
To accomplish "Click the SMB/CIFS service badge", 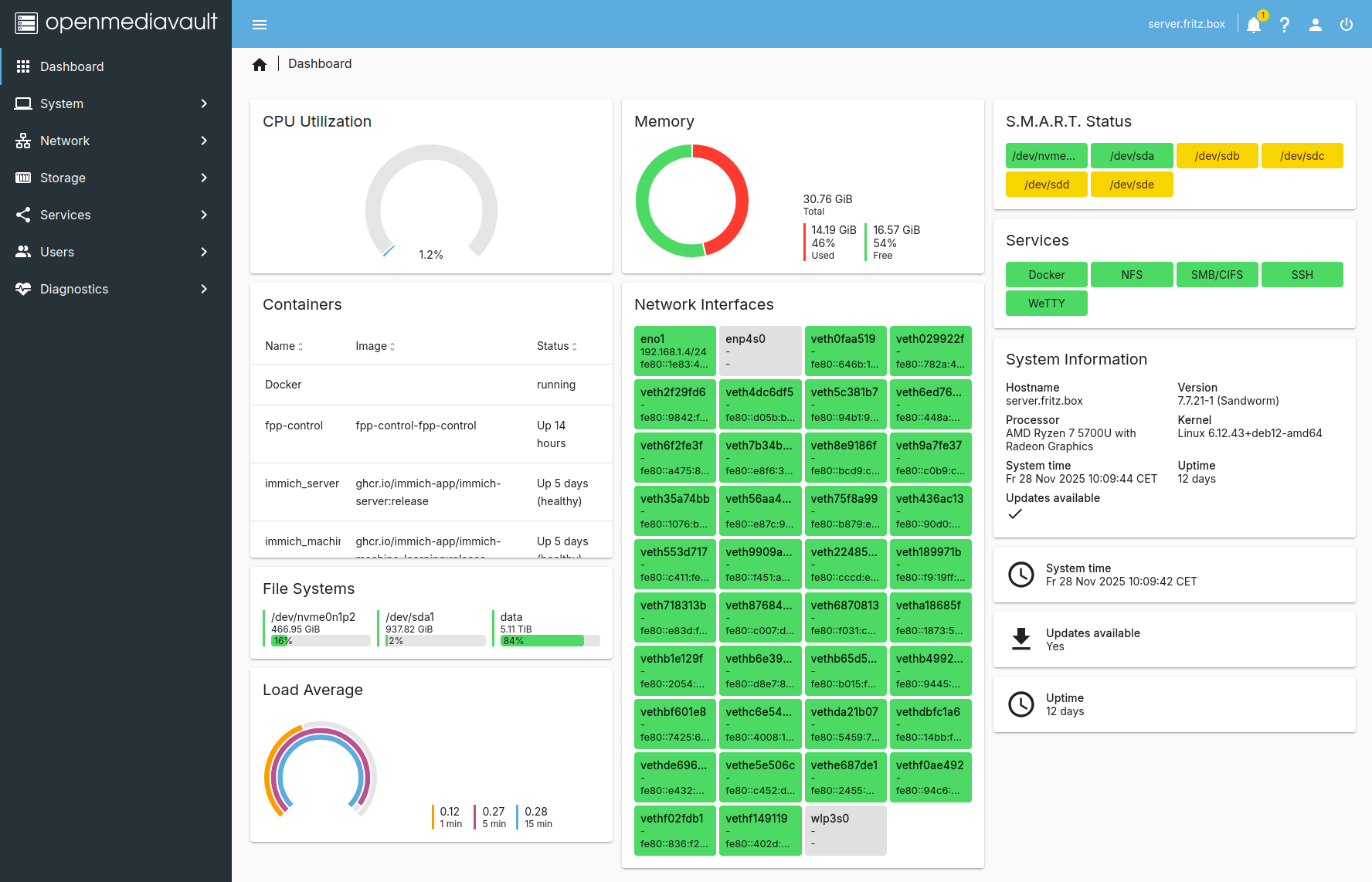I will [x=1217, y=275].
